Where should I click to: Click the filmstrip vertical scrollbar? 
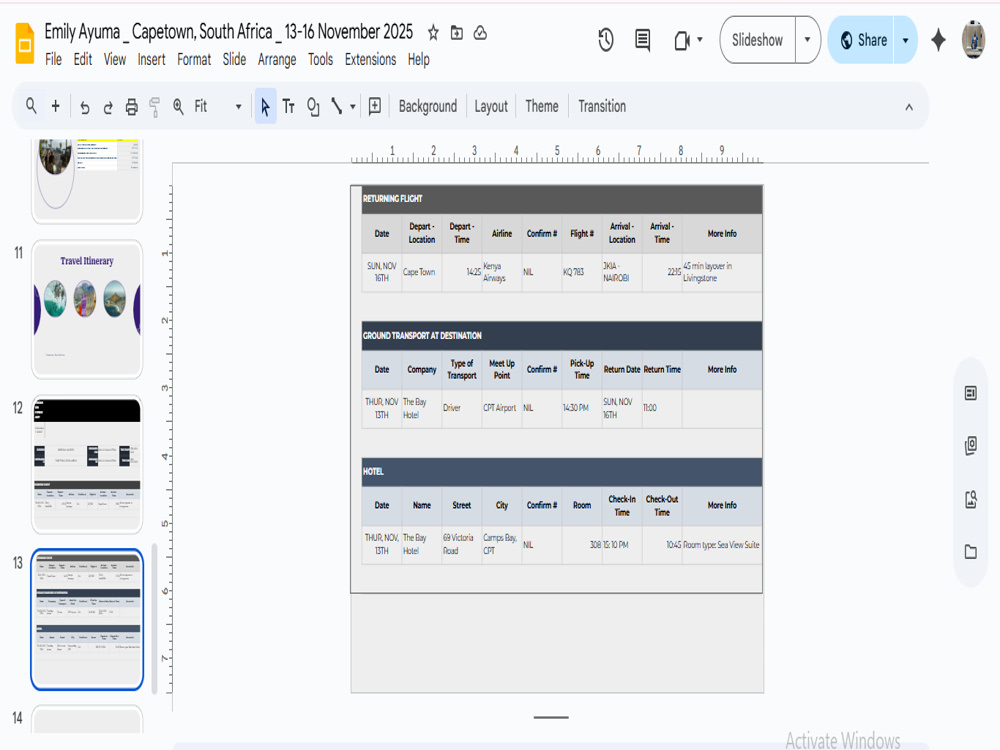[154, 619]
